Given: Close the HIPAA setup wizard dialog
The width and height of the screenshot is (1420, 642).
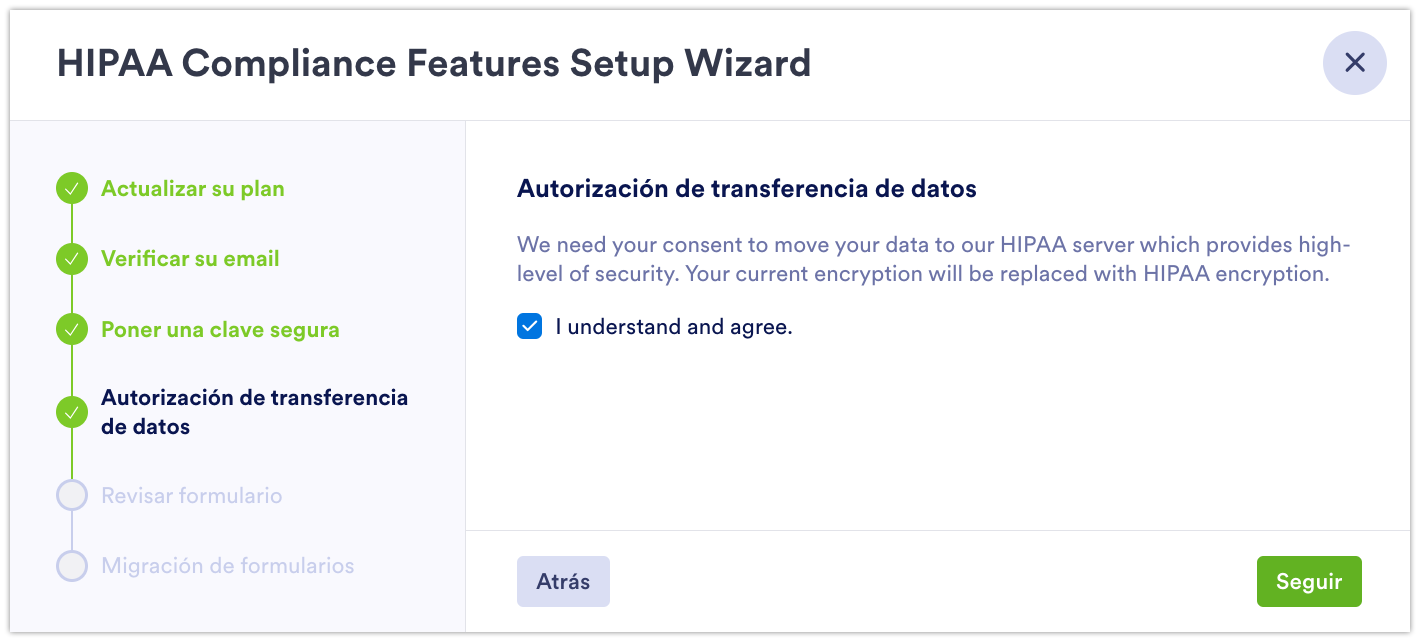Looking at the screenshot, I should 1354,63.
